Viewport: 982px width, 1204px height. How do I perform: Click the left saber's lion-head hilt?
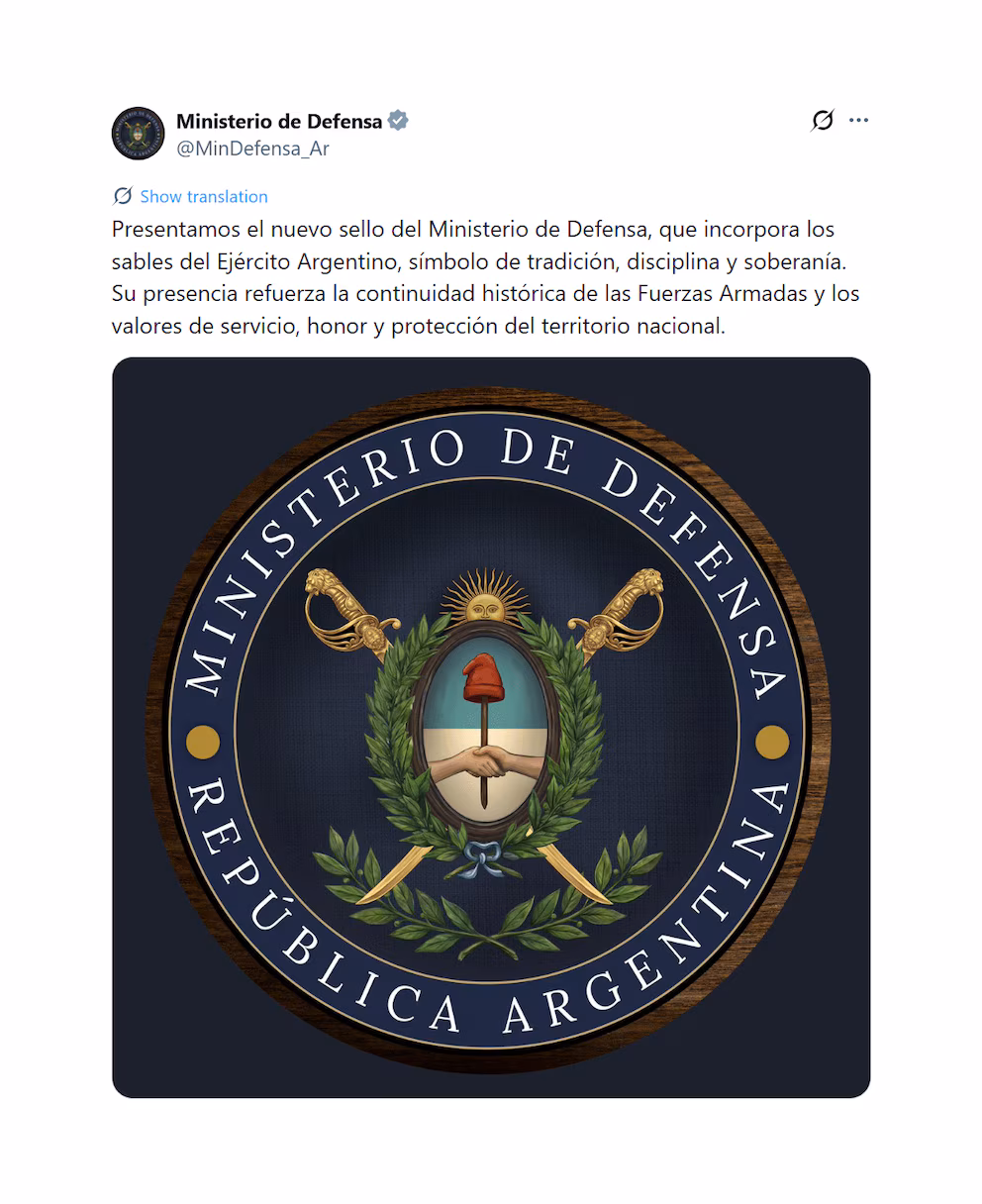332,594
